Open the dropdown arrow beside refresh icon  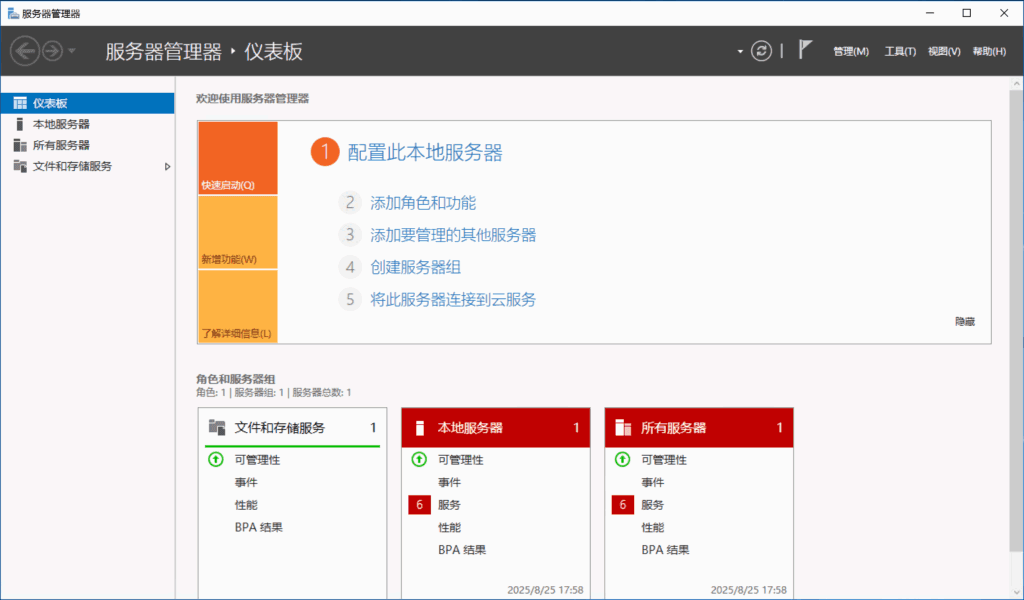740,51
